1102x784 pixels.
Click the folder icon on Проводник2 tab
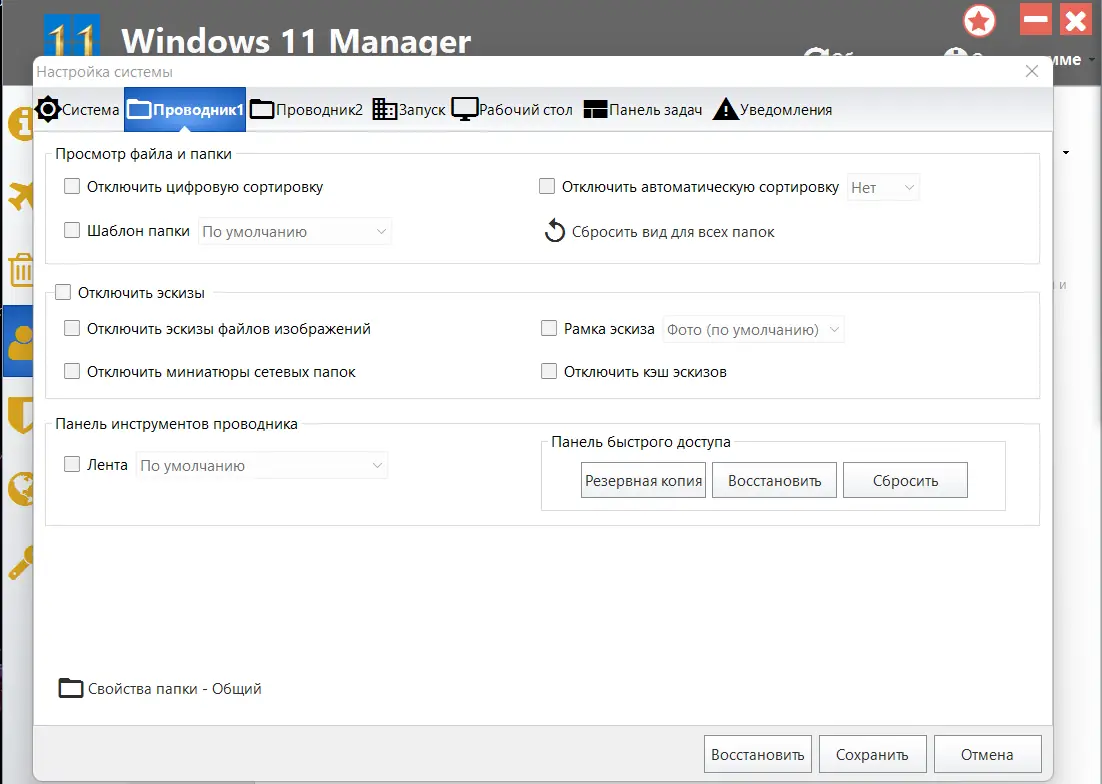tap(261, 109)
